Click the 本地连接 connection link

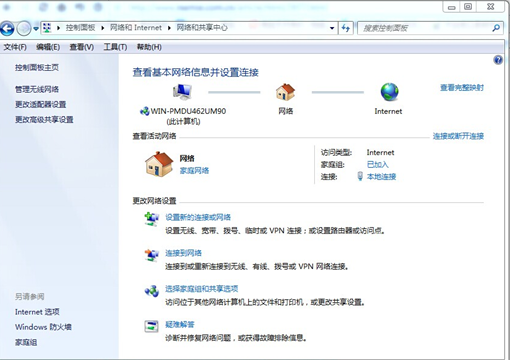[x=381, y=176]
